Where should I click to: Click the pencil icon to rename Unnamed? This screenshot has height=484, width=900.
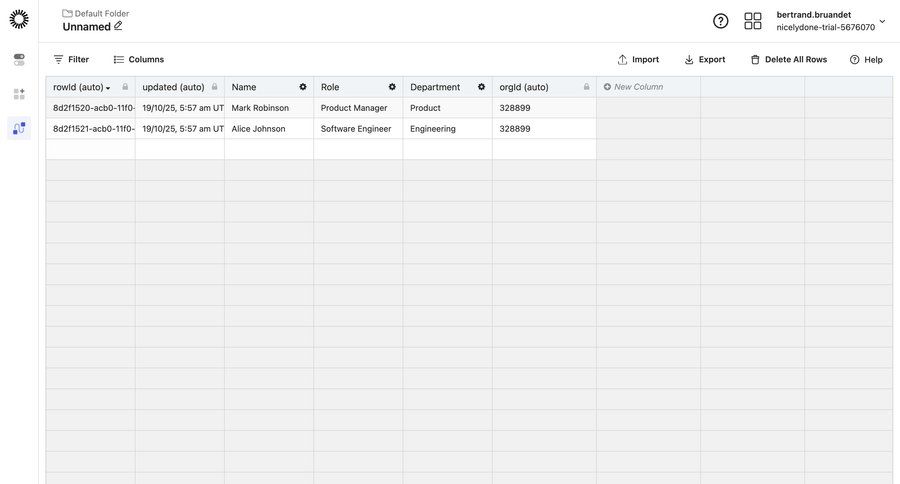tap(118, 26)
